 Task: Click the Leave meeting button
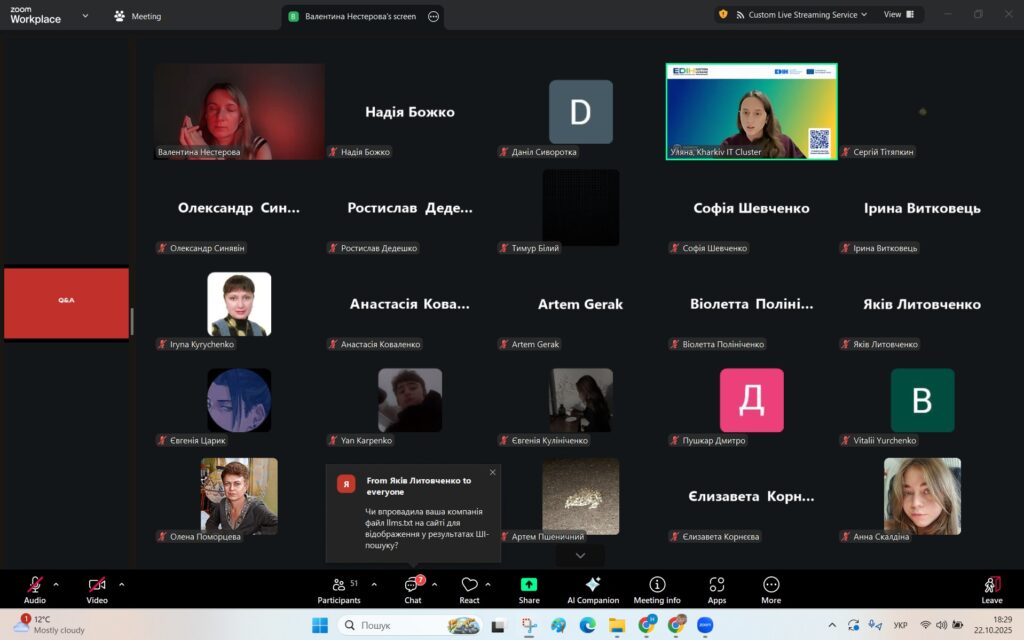[x=991, y=588]
